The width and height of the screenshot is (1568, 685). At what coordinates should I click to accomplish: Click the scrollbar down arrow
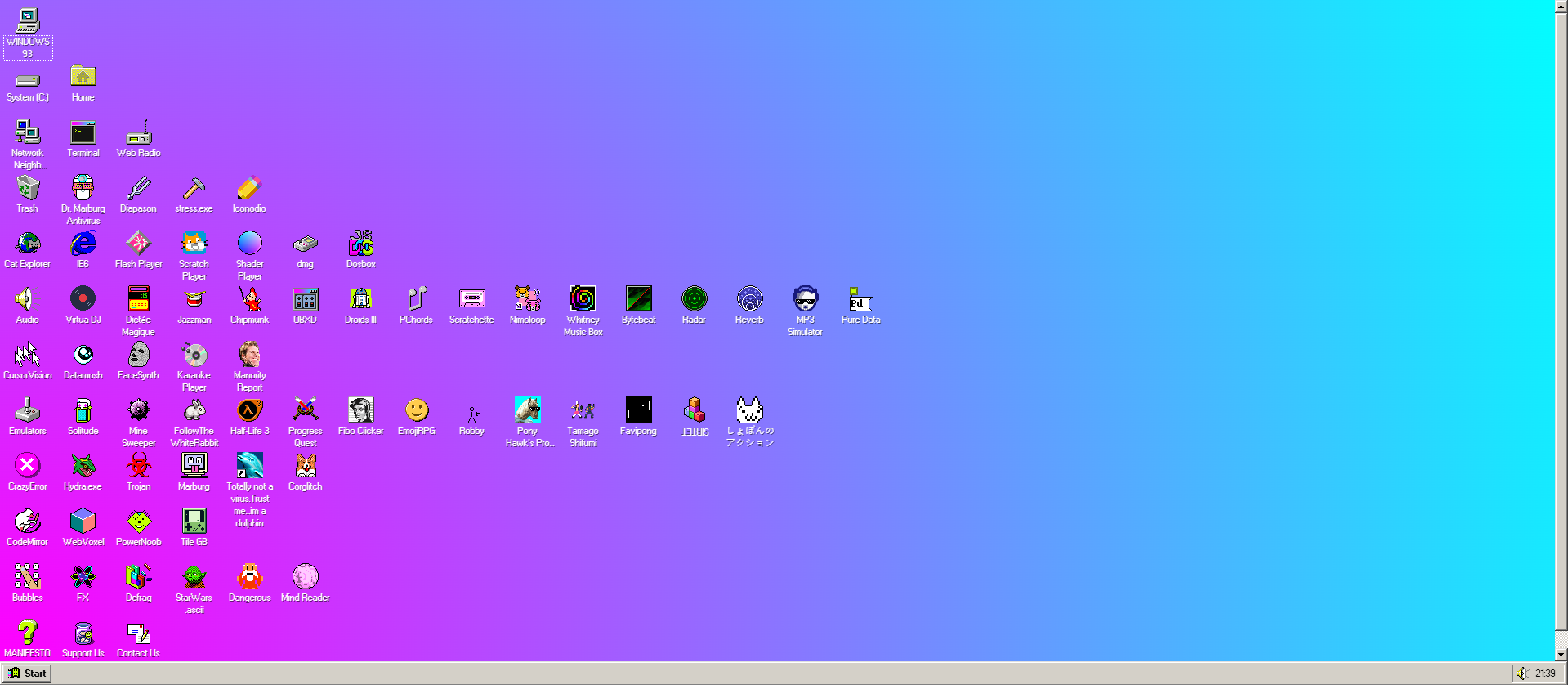[x=1561, y=655]
